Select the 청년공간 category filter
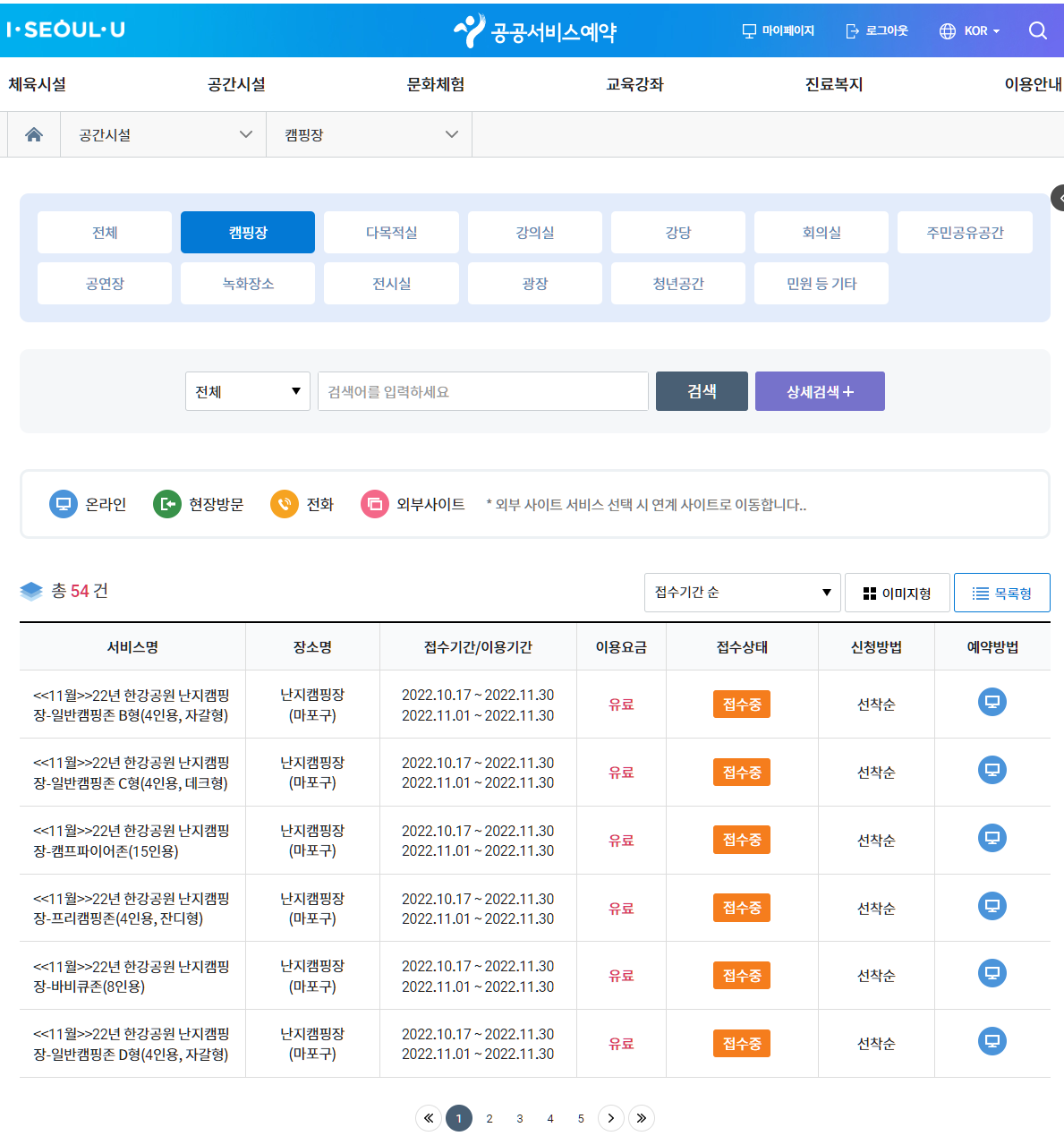The height and width of the screenshot is (1136, 1064). 678,284
